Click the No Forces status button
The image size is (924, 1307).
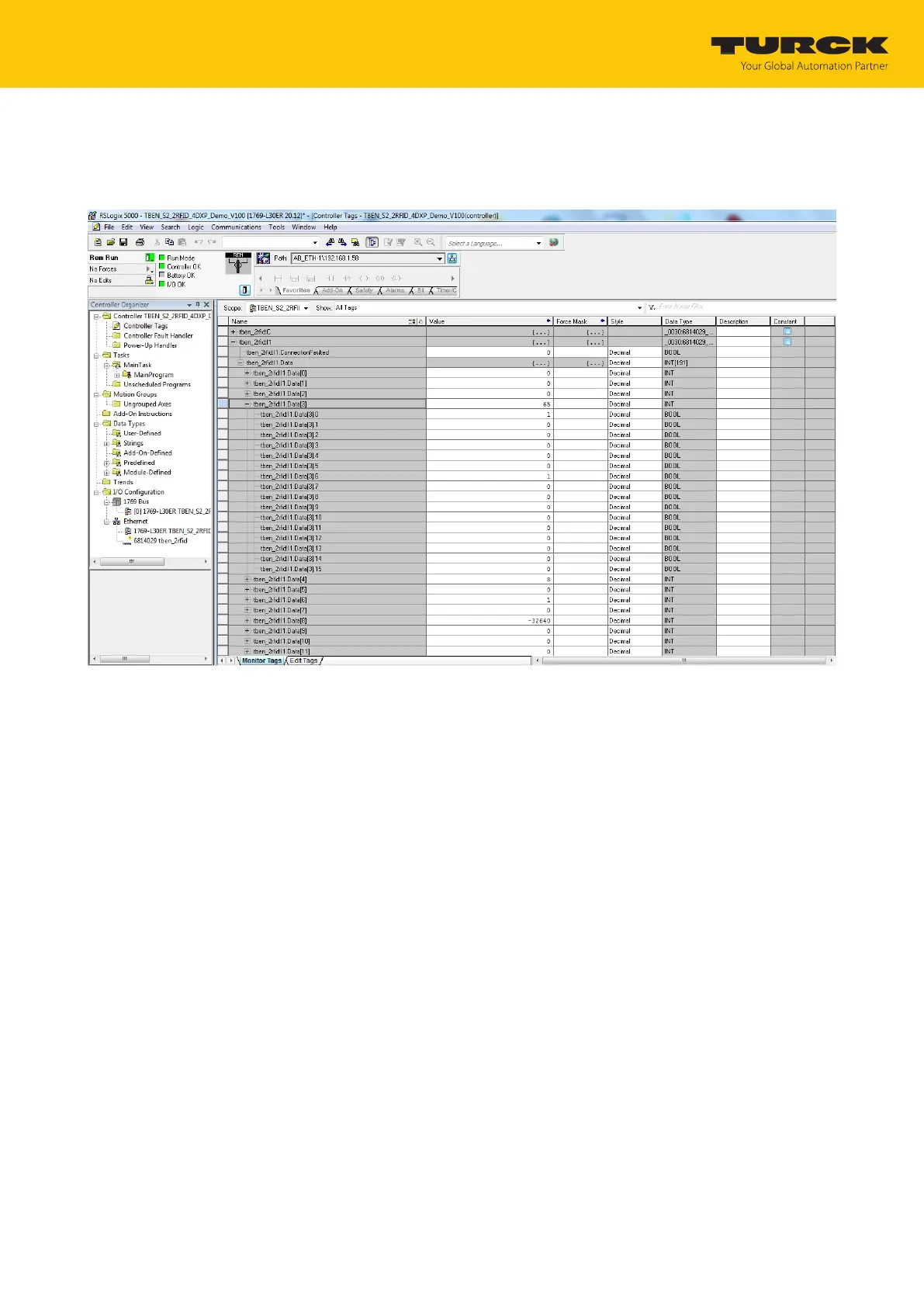[x=121, y=269]
